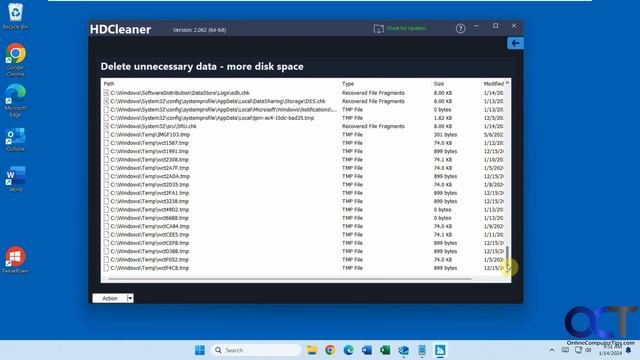Viewport: 640px width, 360px height.
Task: Select the tpm-ac4-1bdc-bad35.tmp file row
Action: (304, 118)
